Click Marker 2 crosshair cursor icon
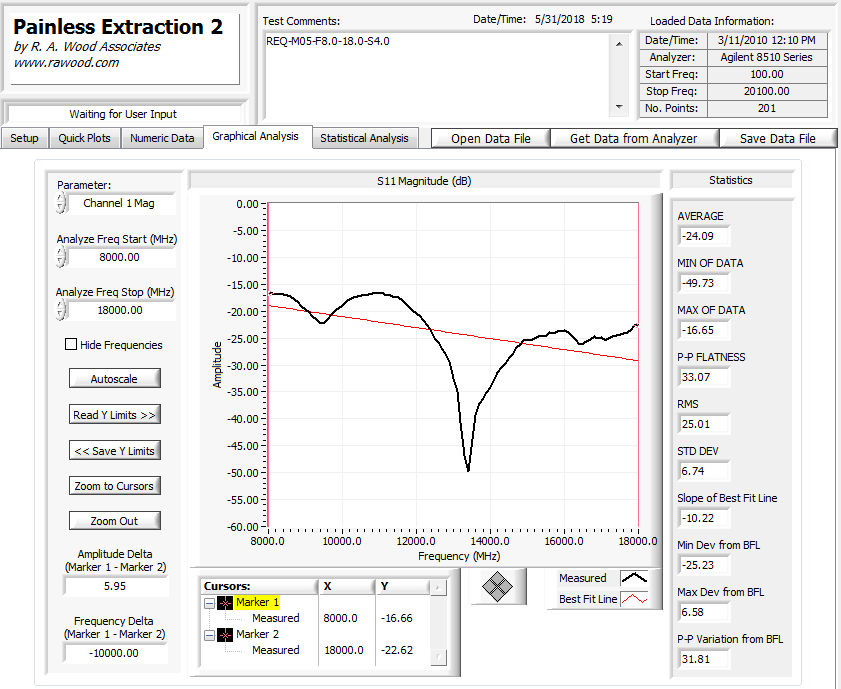Image resolution: width=841 pixels, height=689 pixels. pyautogui.click(x=225, y=635)
